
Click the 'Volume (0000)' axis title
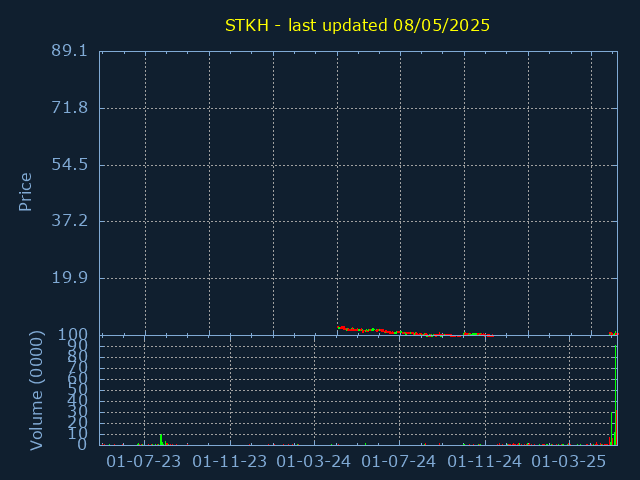[36, 391]
